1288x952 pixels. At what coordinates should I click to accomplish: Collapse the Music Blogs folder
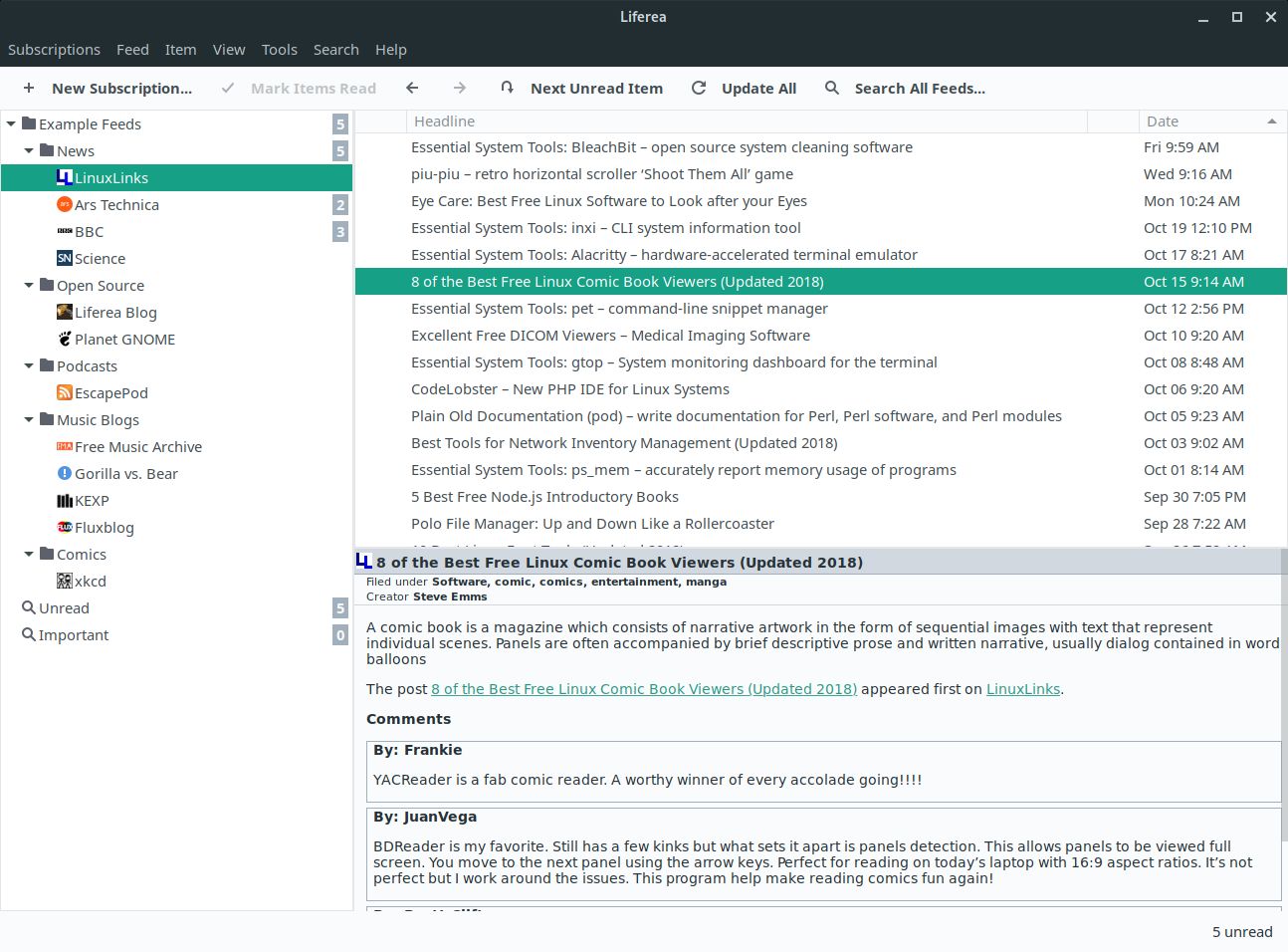pyautogui.click(x=29, y=419)
